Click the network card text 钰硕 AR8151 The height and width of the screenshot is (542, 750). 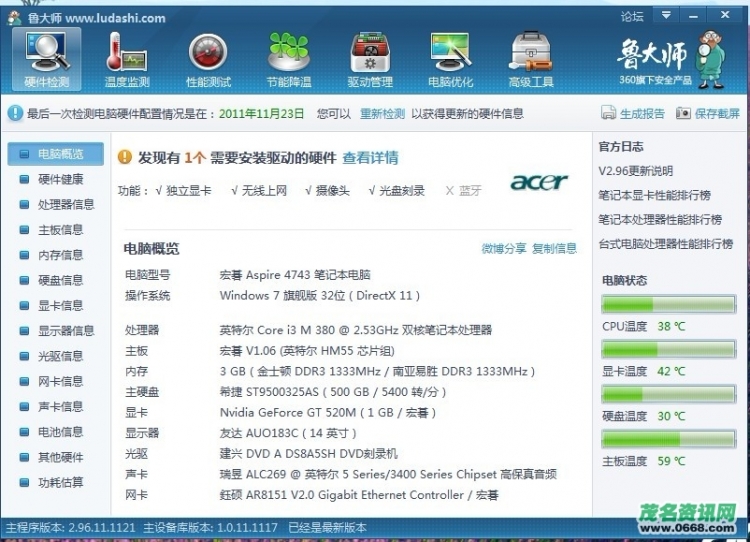pos(255,495)
